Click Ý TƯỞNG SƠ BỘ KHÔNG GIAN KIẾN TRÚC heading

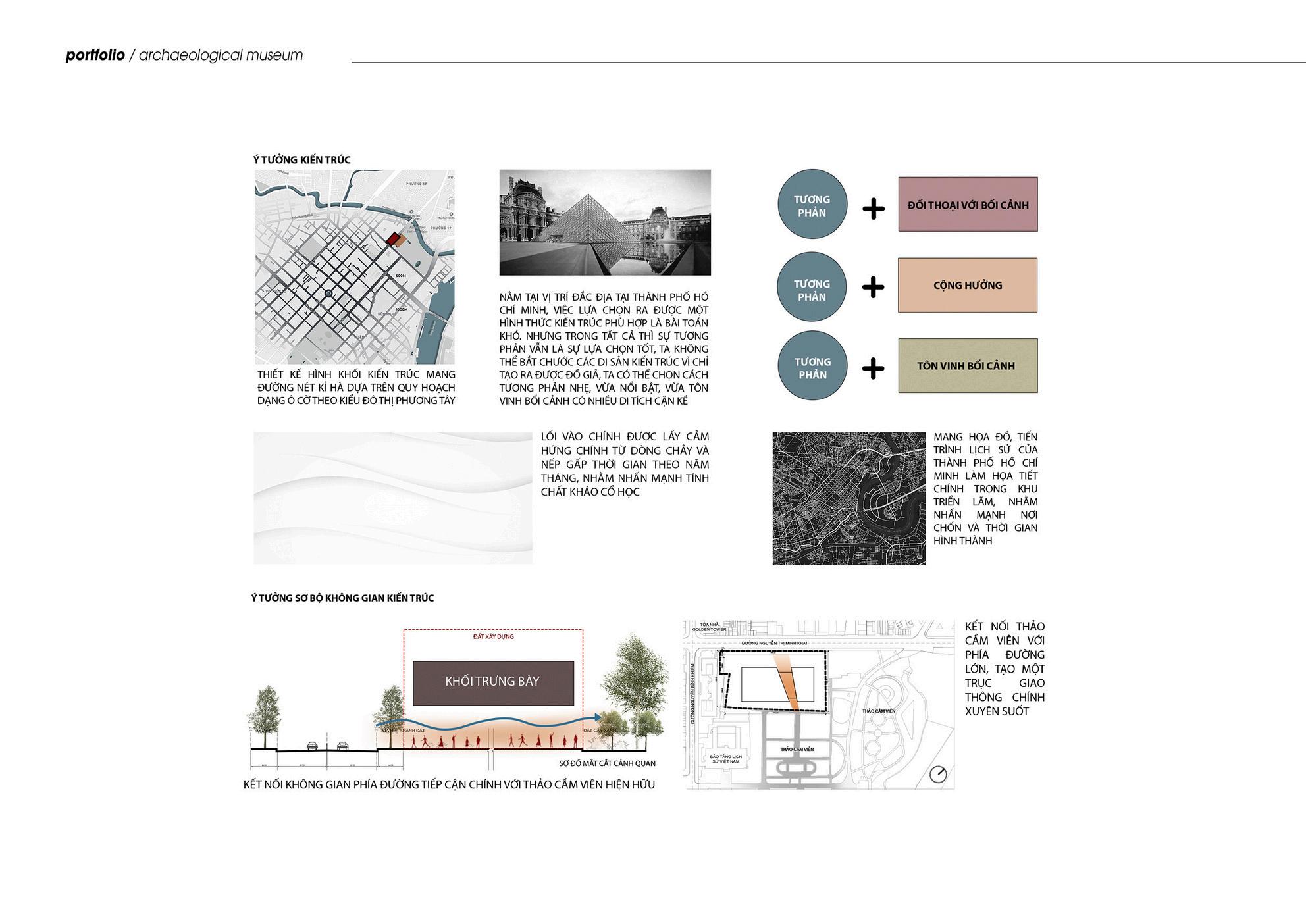coord(342,598)
